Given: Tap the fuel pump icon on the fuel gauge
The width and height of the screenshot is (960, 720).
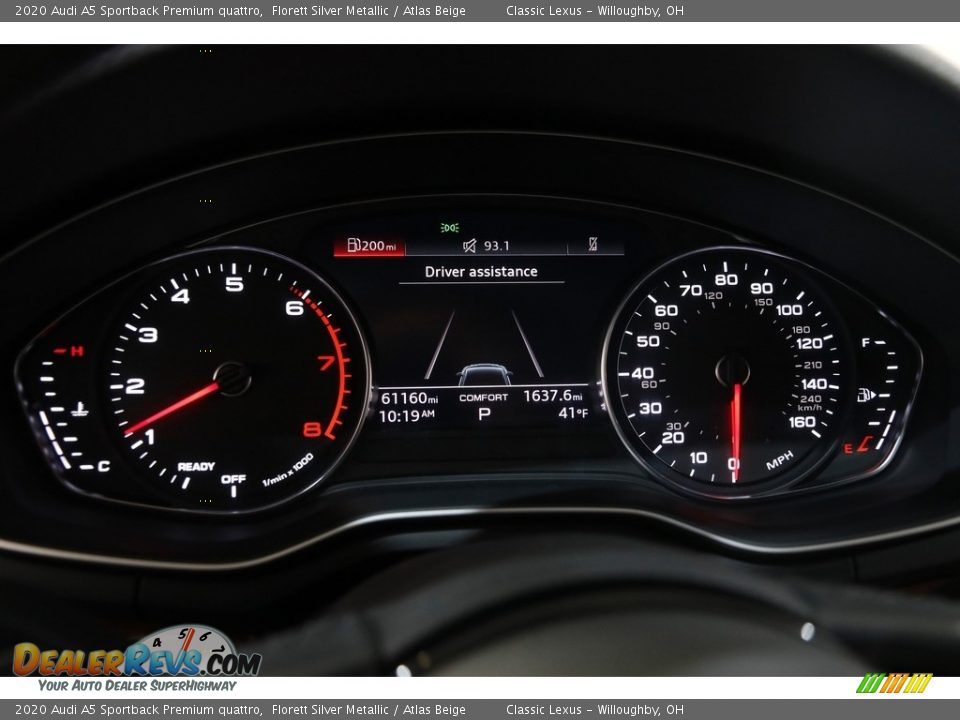Looking at the screenshot, I should pos(866,395).
